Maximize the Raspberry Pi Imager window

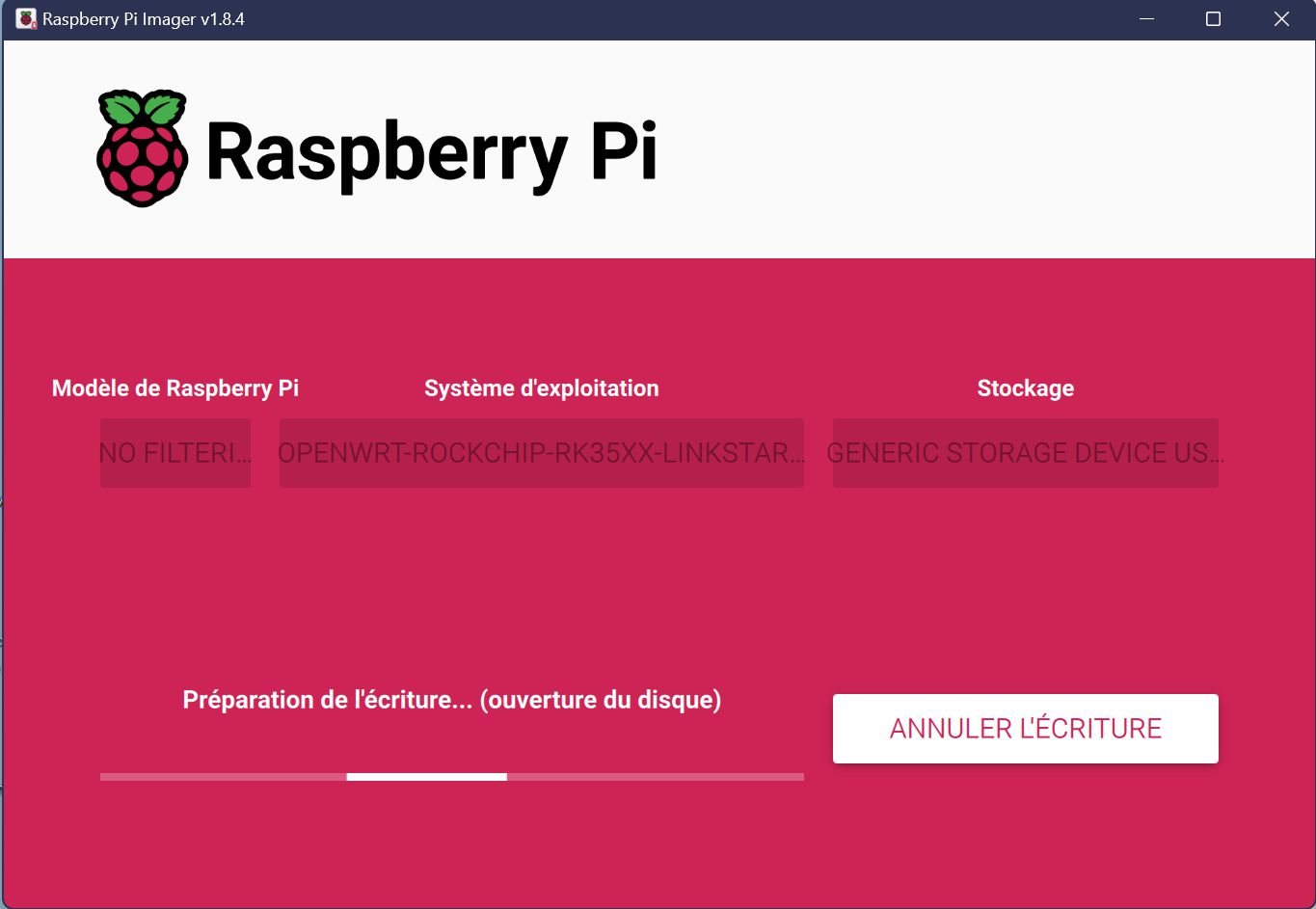pyautogui.click(x=1214, y=19)
